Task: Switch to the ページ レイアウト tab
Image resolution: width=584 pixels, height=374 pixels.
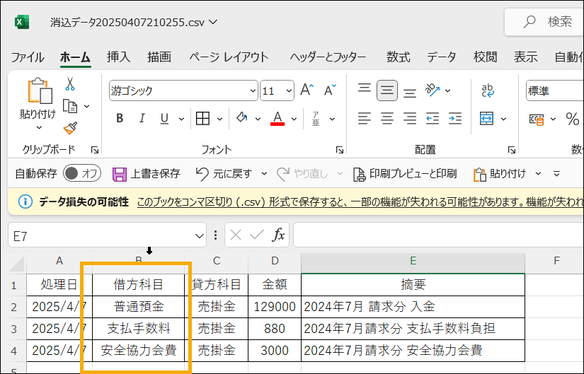Action: pyautogui.click(x=229, y=57)
